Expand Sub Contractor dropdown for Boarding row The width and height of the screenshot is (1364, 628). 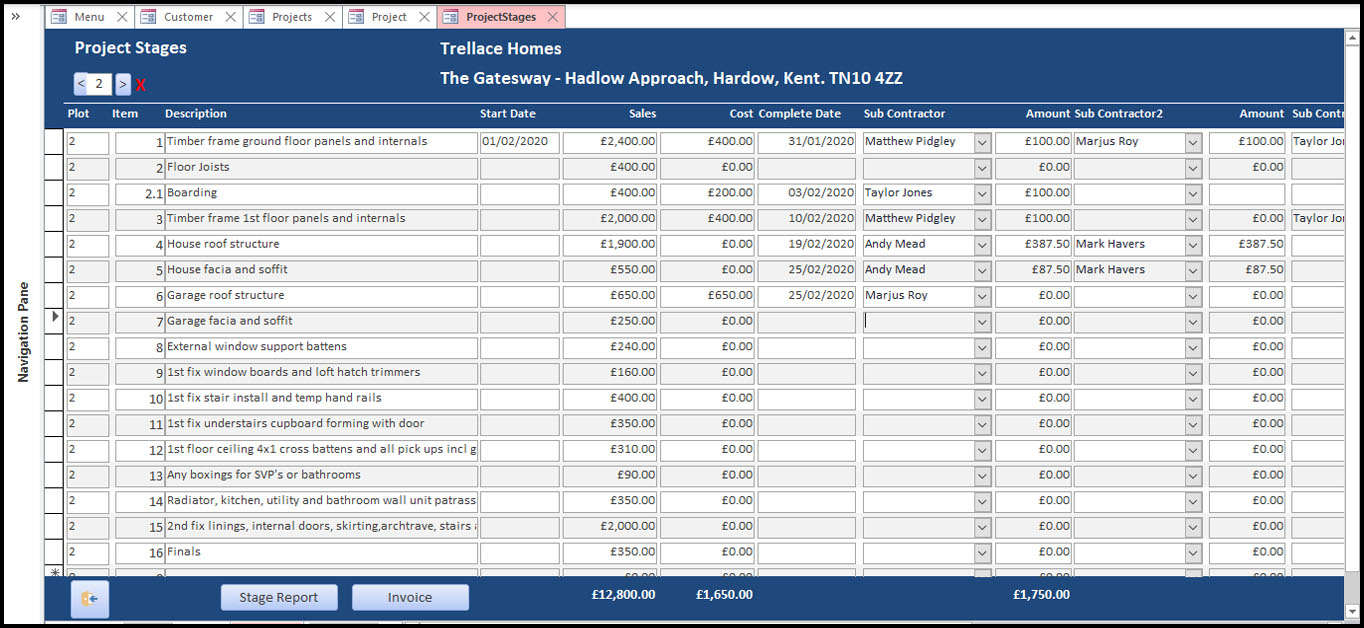pos(982,193)
